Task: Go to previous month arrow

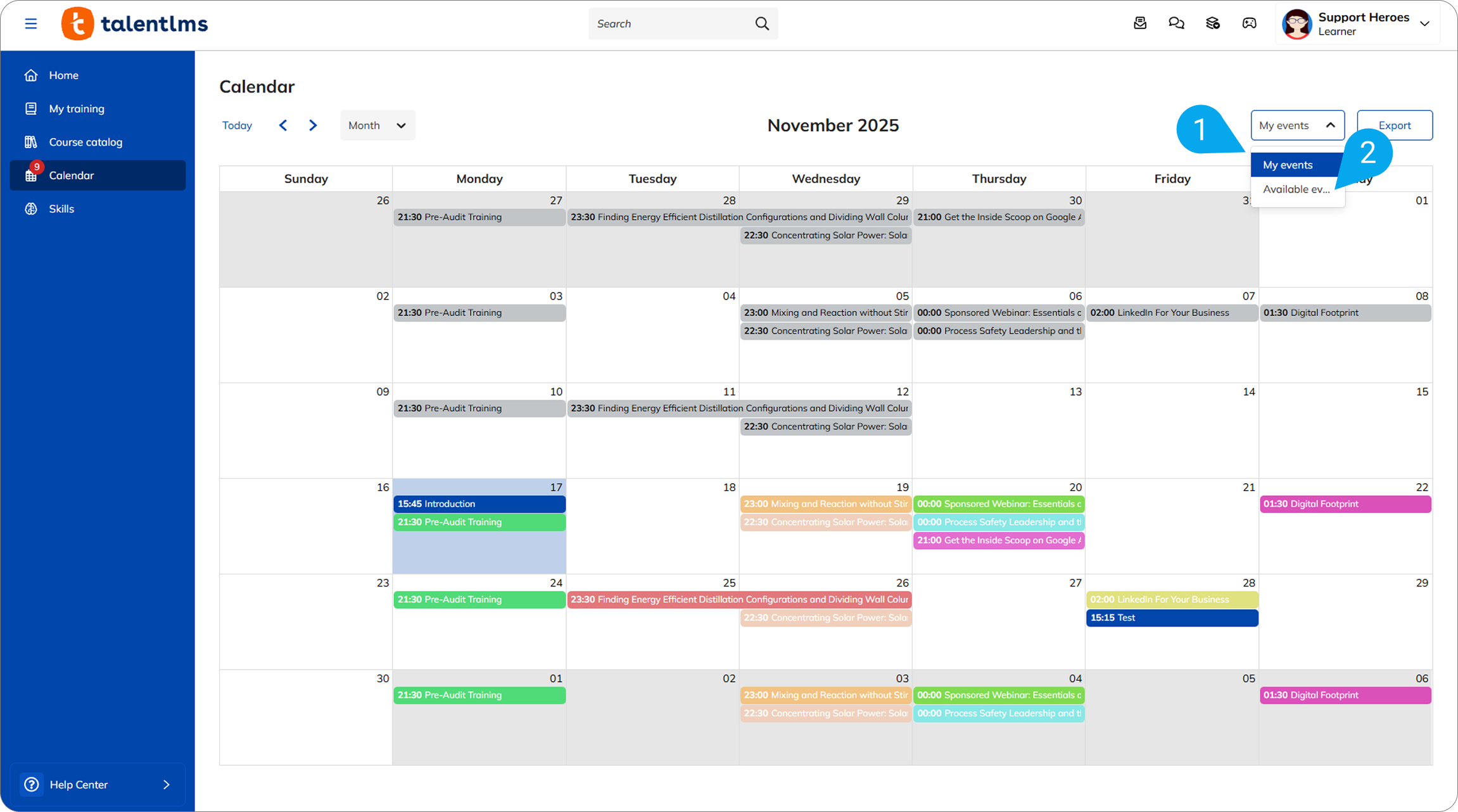Action: point(283,125)
